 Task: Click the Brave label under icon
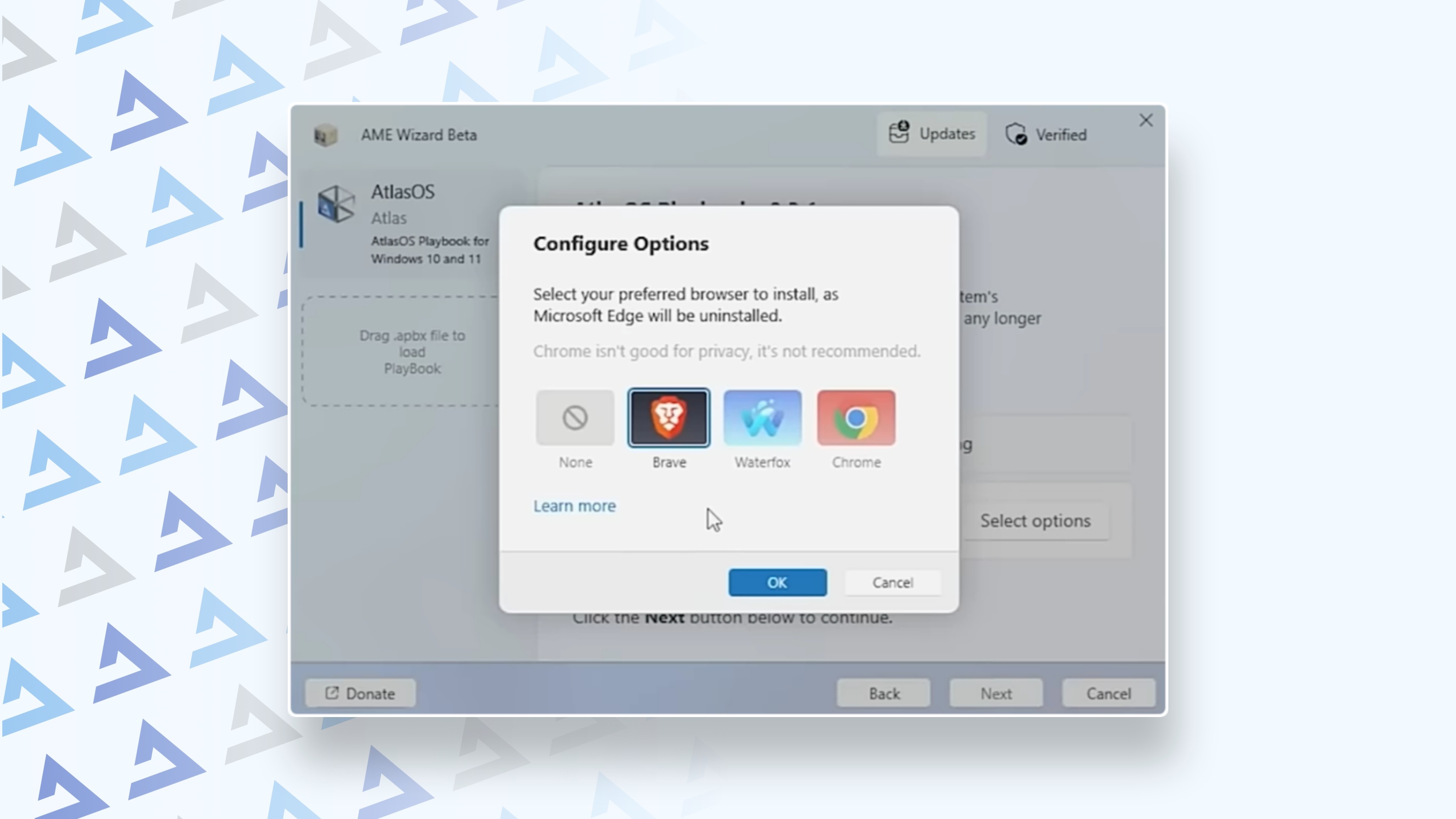tap(669, 462)
